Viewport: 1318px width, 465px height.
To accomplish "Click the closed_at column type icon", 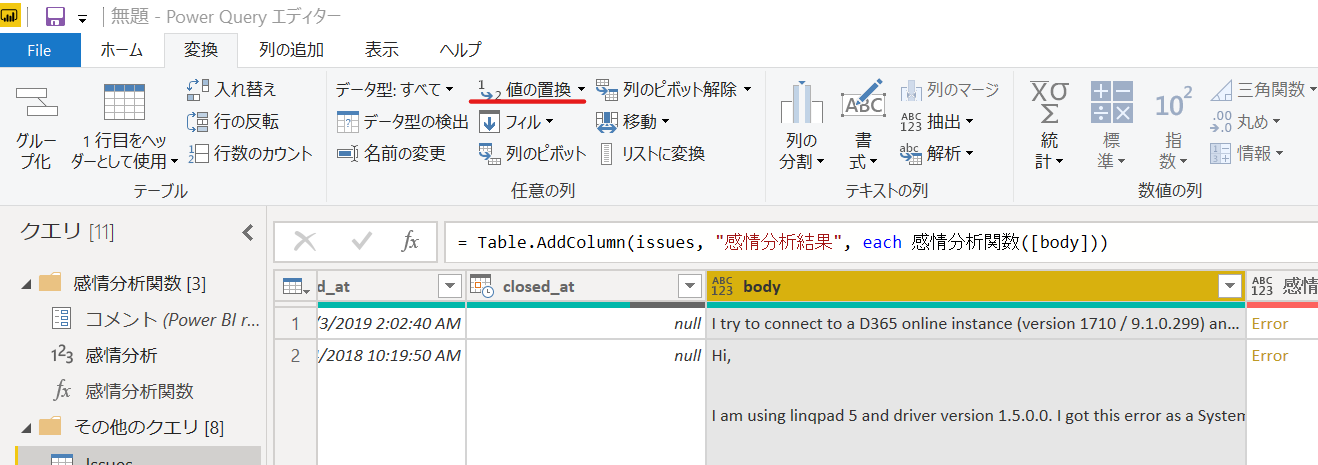I will click(x=482, y=287).
